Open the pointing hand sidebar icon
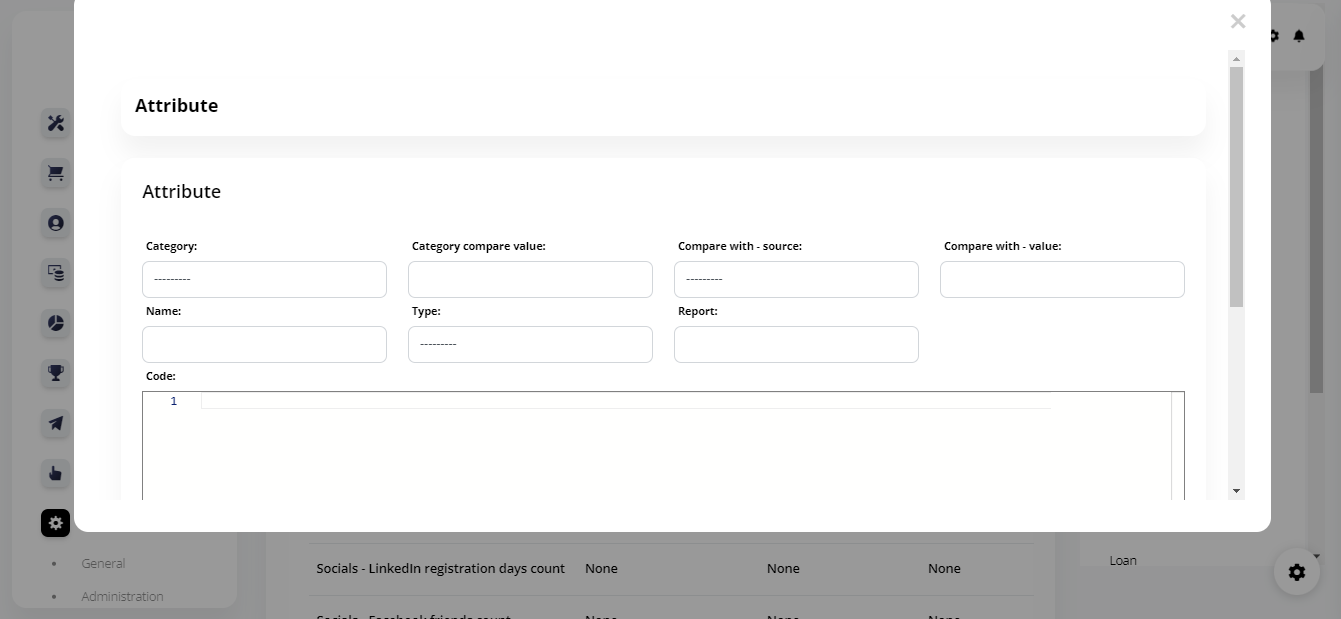This screenshot has height=619, width=1341. coord(56,473)
